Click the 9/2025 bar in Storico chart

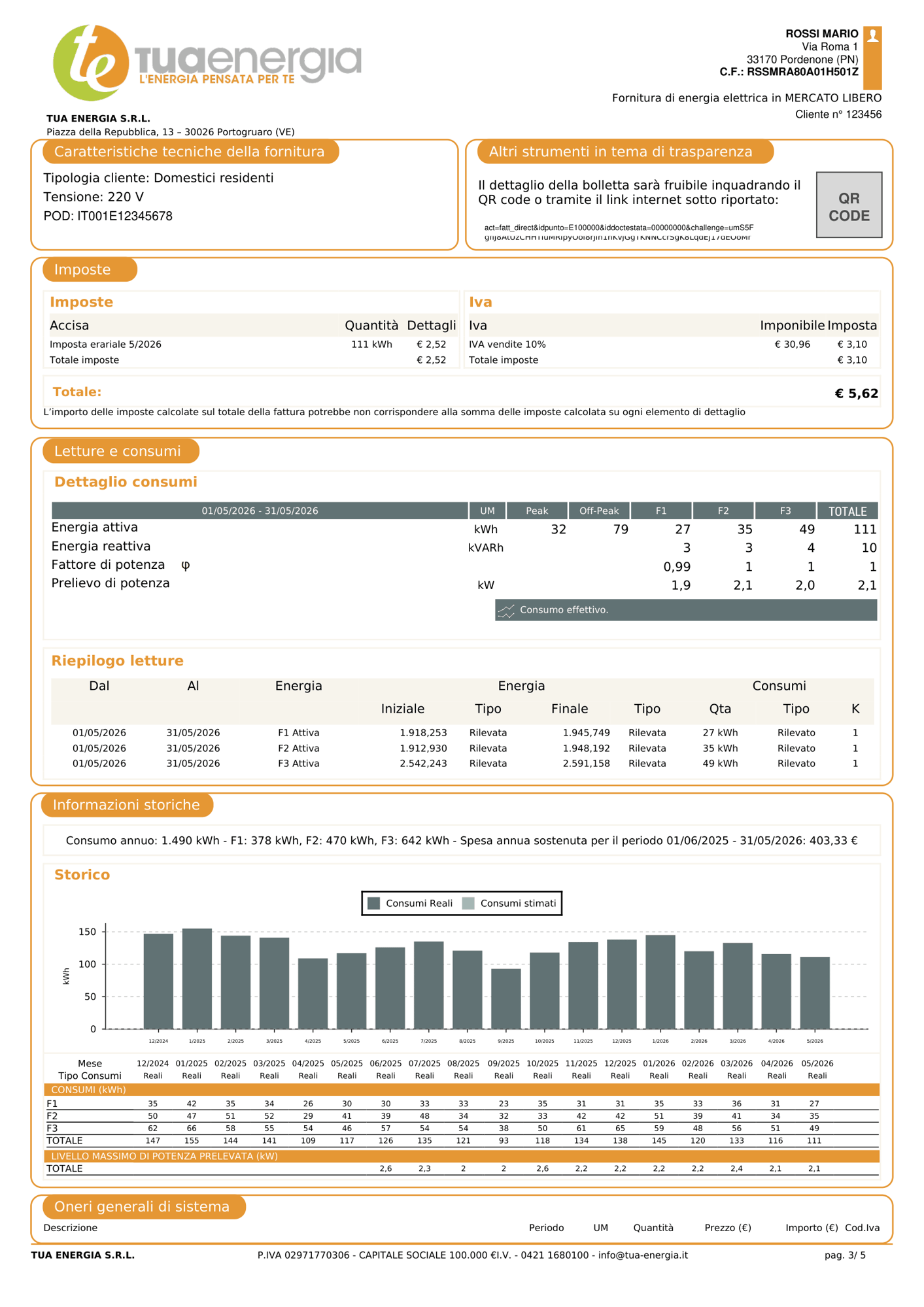pos(506,999)
